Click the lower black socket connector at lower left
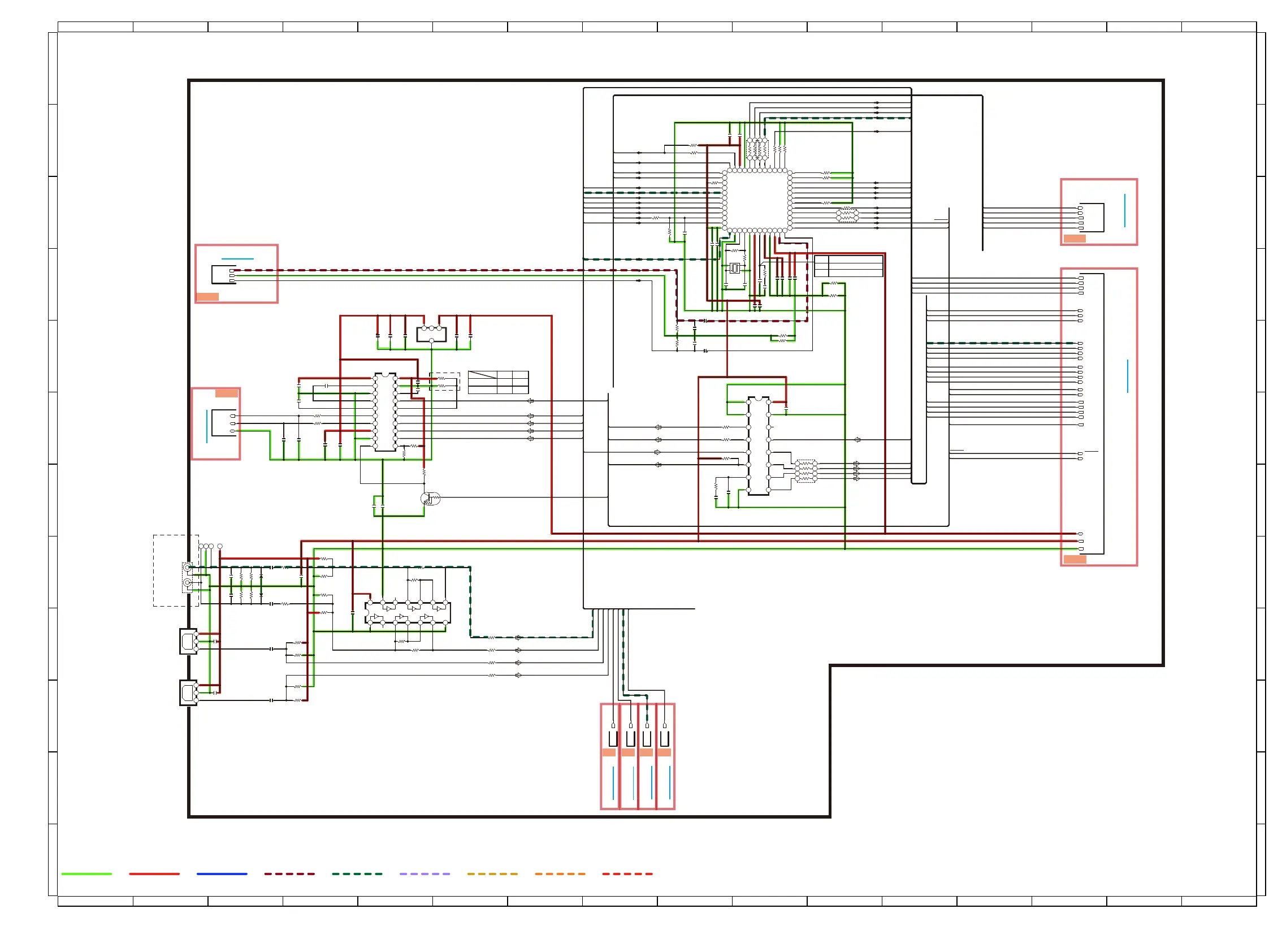 click(188, 693)
